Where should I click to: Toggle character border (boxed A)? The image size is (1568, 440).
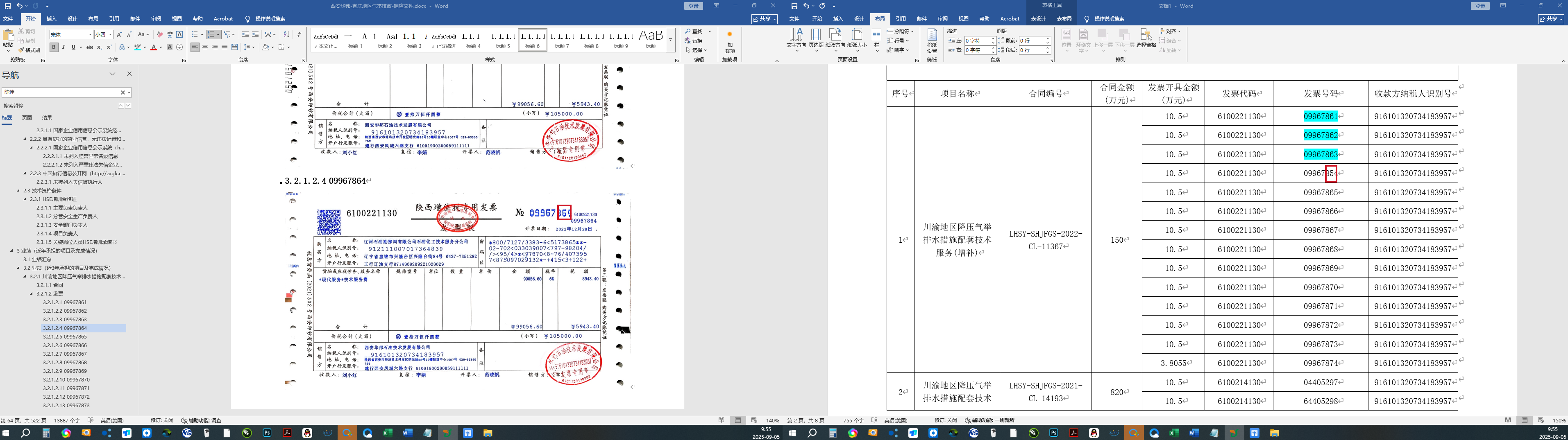[179, 35]
